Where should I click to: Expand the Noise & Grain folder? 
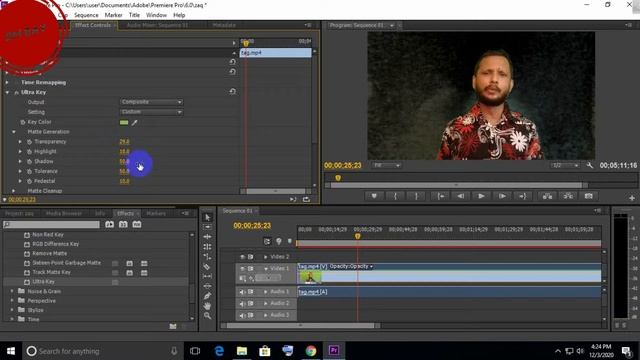tap(12, 291)
